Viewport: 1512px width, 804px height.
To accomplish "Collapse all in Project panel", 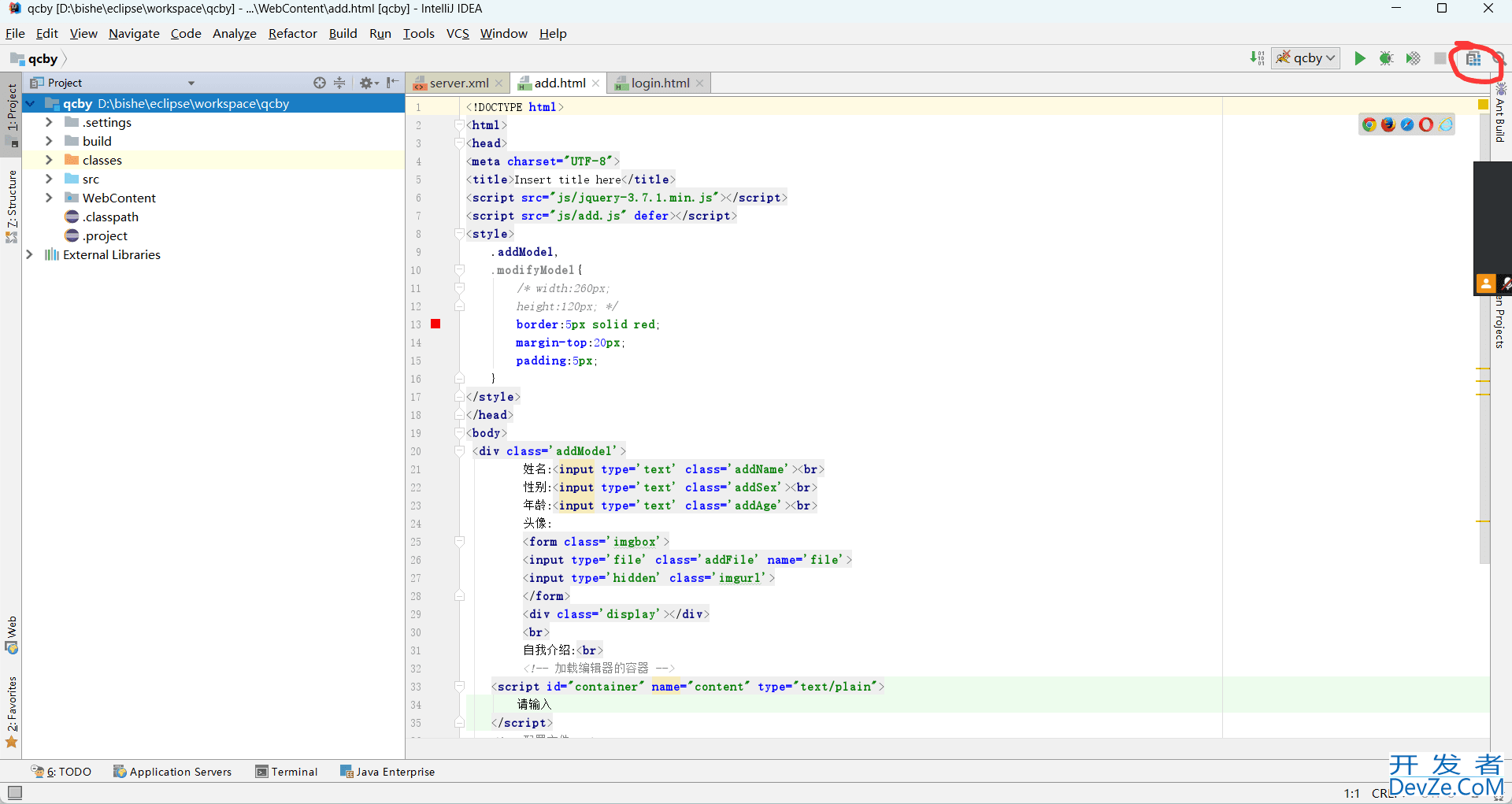I will pos(339,83).
